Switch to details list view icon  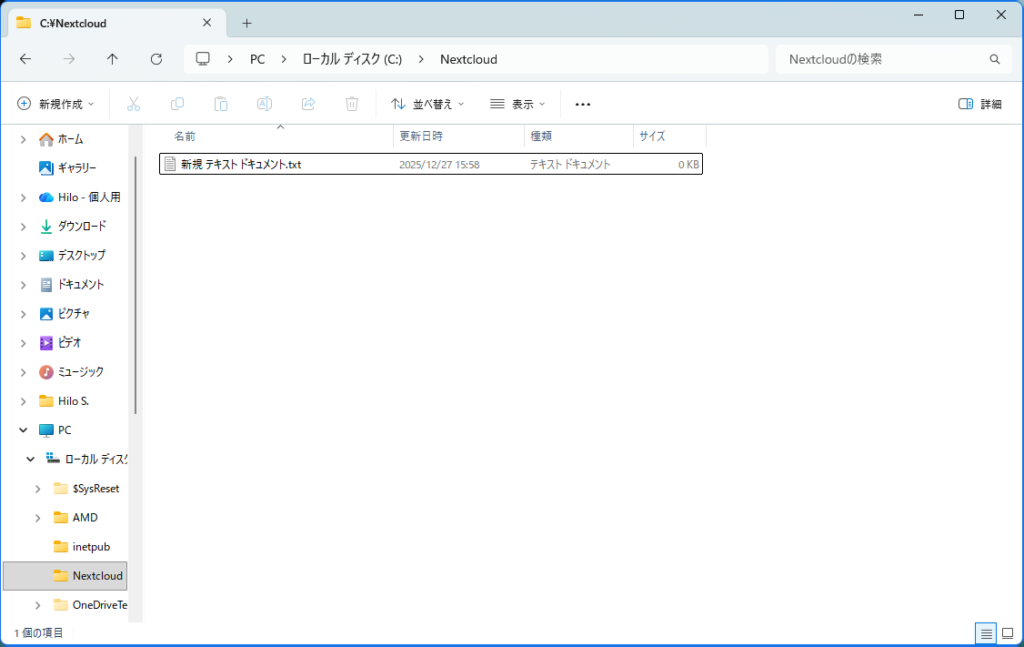point(986,633)
